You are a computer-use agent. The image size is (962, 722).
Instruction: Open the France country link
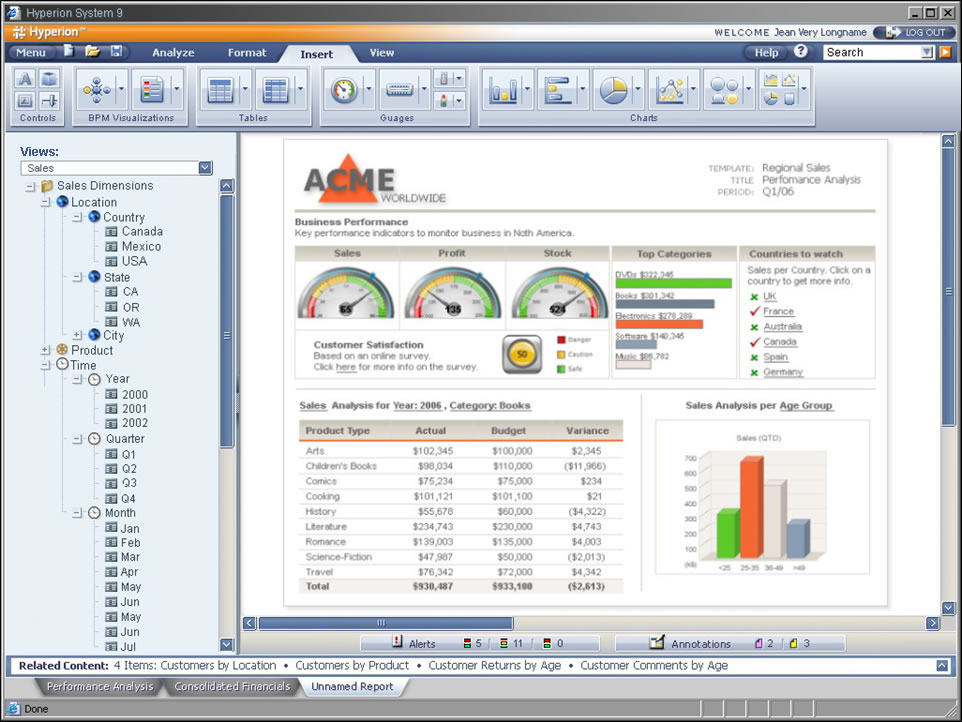pos(778,312)
